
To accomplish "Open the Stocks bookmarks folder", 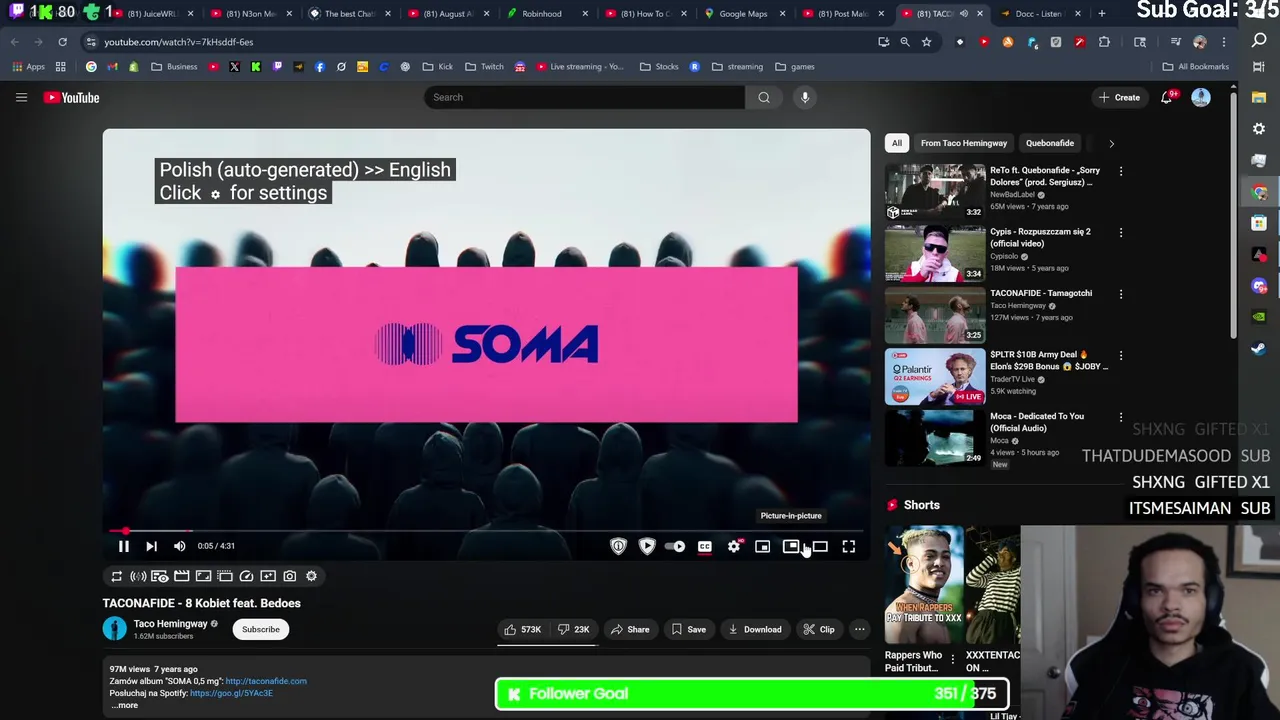I will [659, 66].
